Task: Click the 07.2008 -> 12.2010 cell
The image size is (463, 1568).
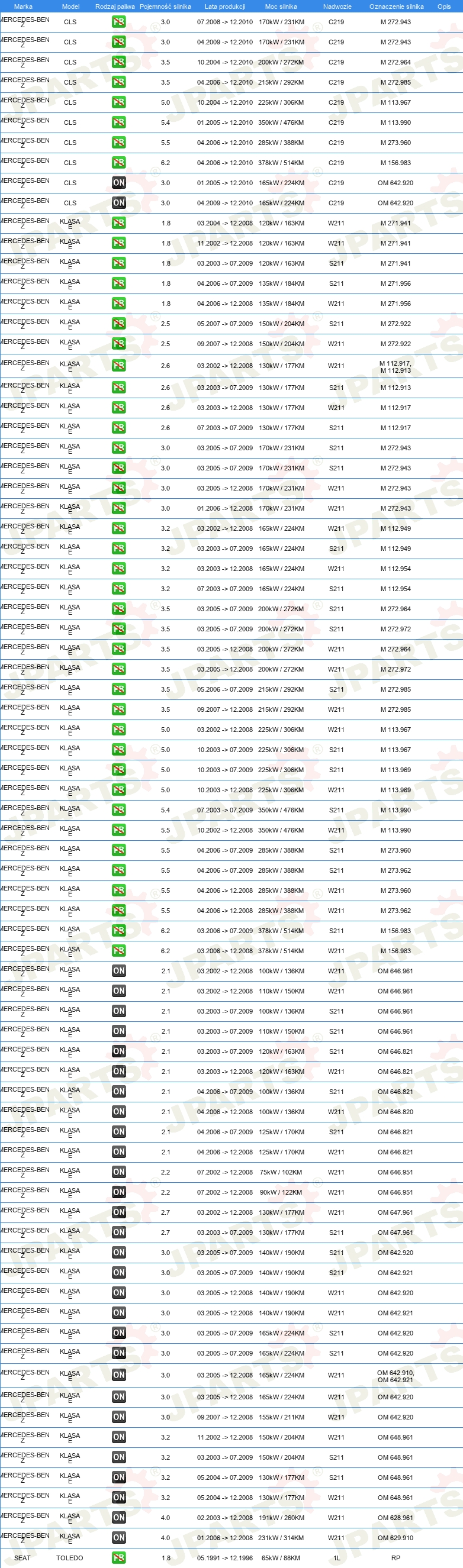Action: tap(225, 22)
